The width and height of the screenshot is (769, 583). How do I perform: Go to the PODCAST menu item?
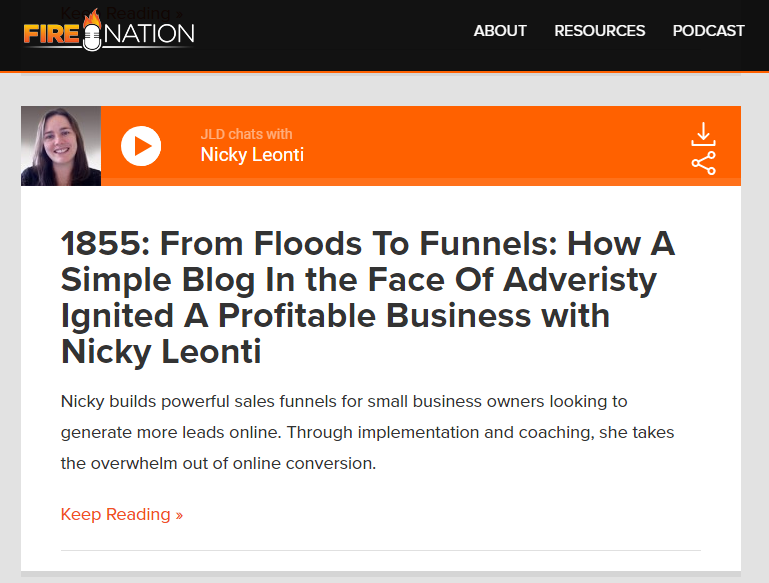tap(708, 30)
